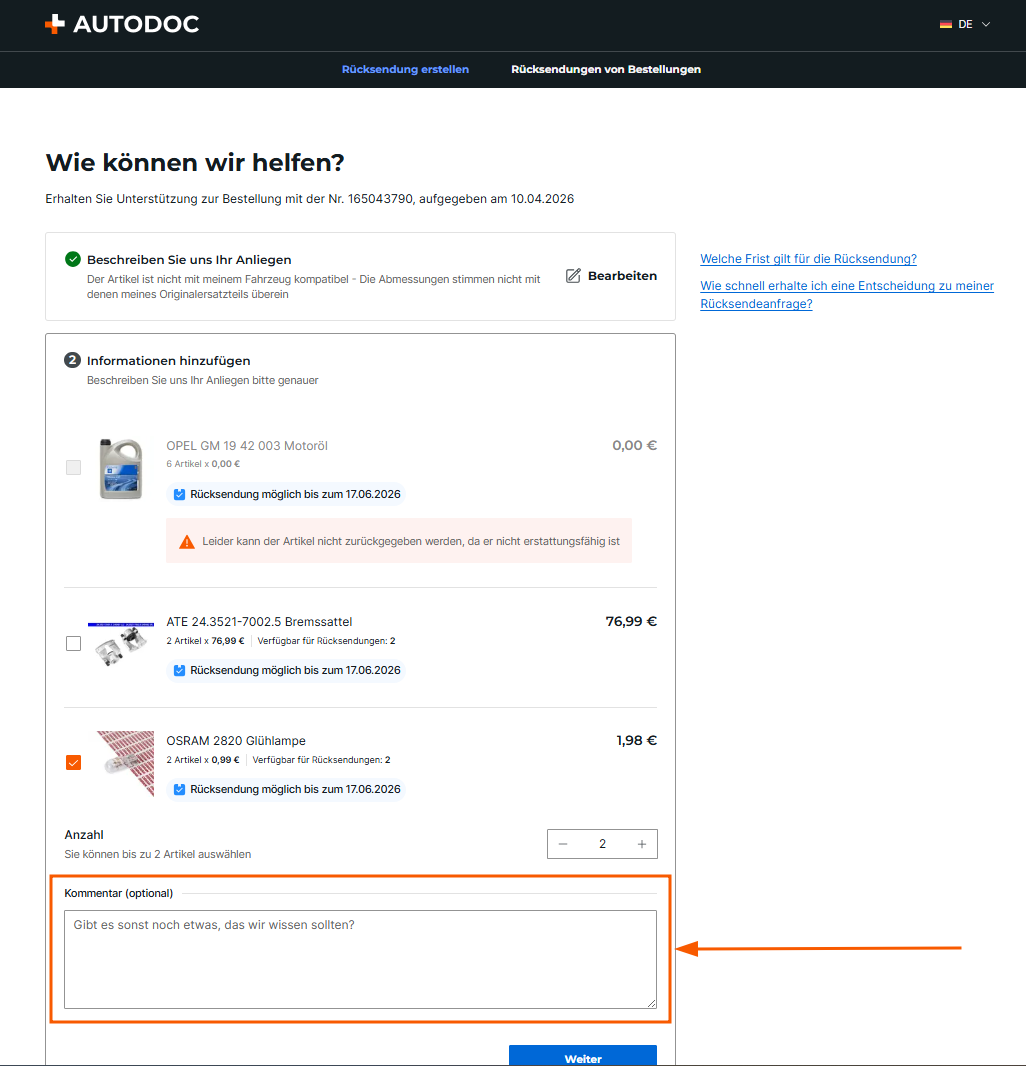This screenshot has height=1066, width=1026.
Task: Click the minus quantity button
Action: coord(563,844)
